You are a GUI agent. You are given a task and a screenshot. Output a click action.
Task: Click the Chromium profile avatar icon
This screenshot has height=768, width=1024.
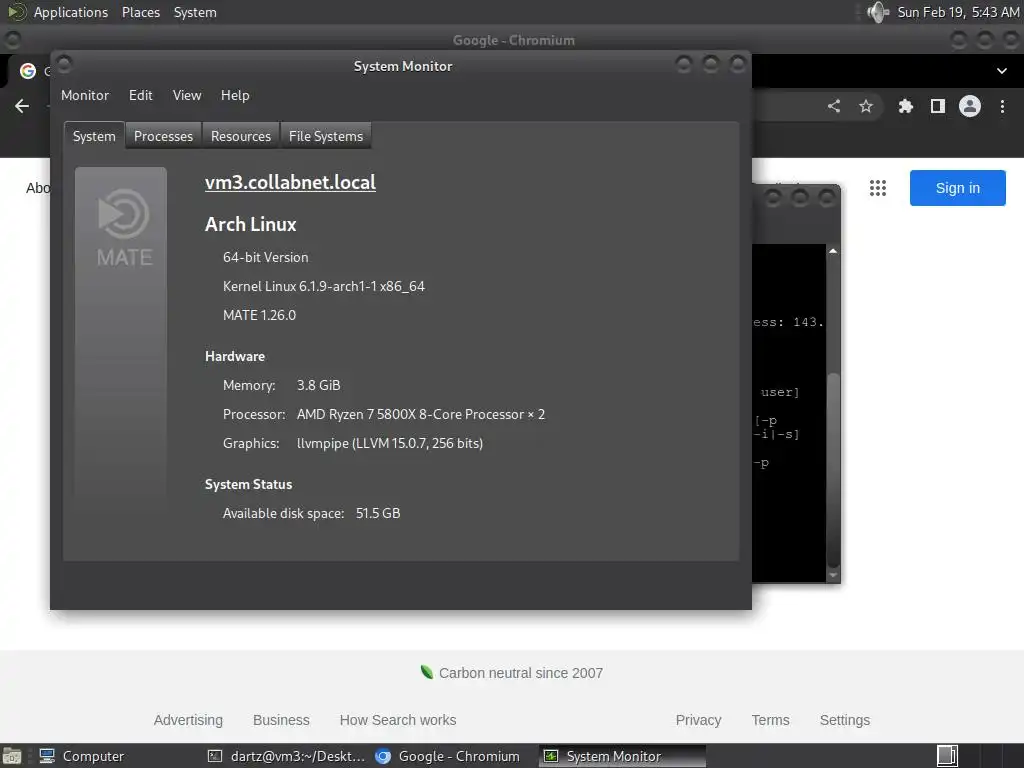[x=970, y=106]
